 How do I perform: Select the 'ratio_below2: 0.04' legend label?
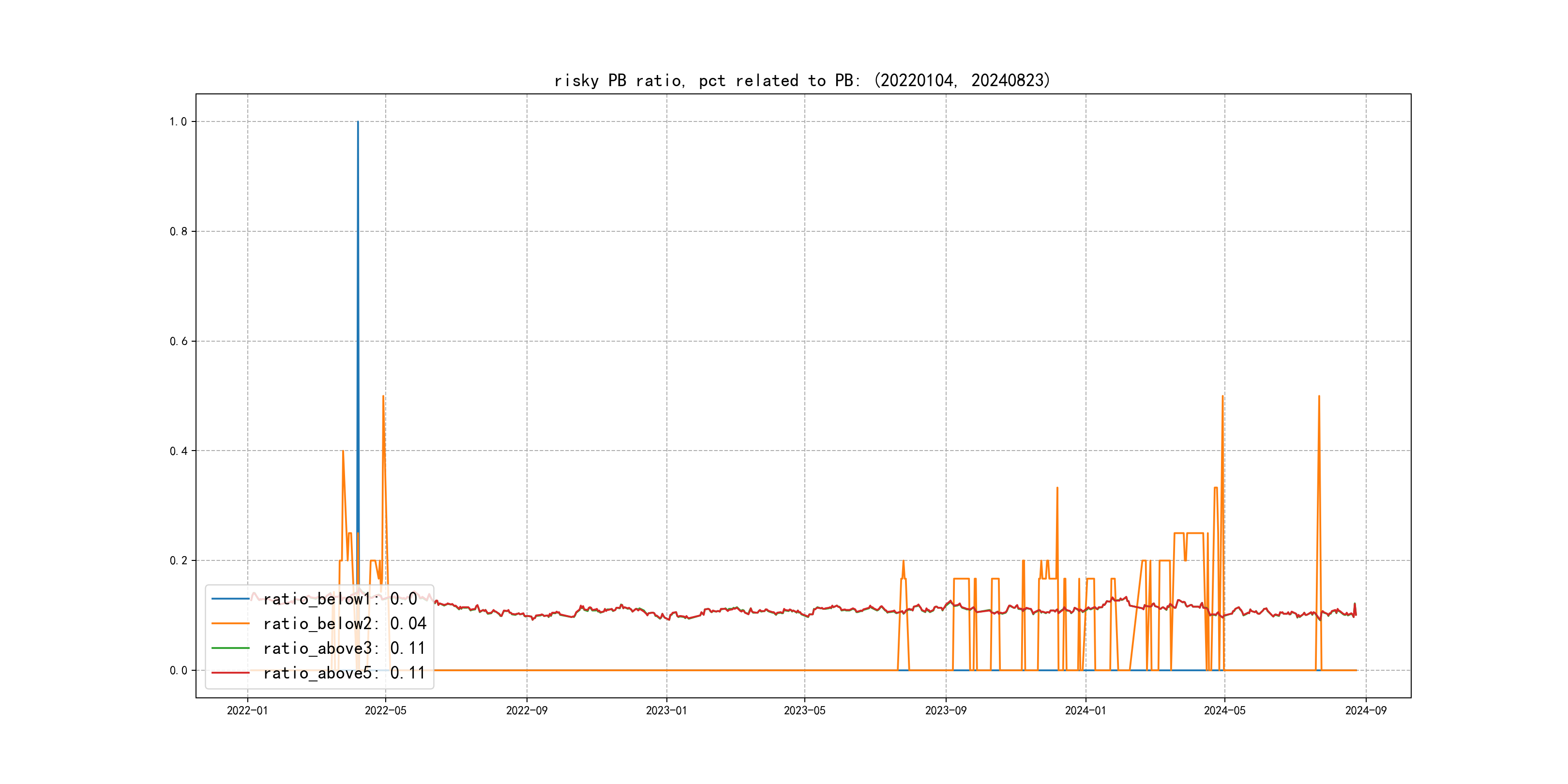[x=345, y=624]
